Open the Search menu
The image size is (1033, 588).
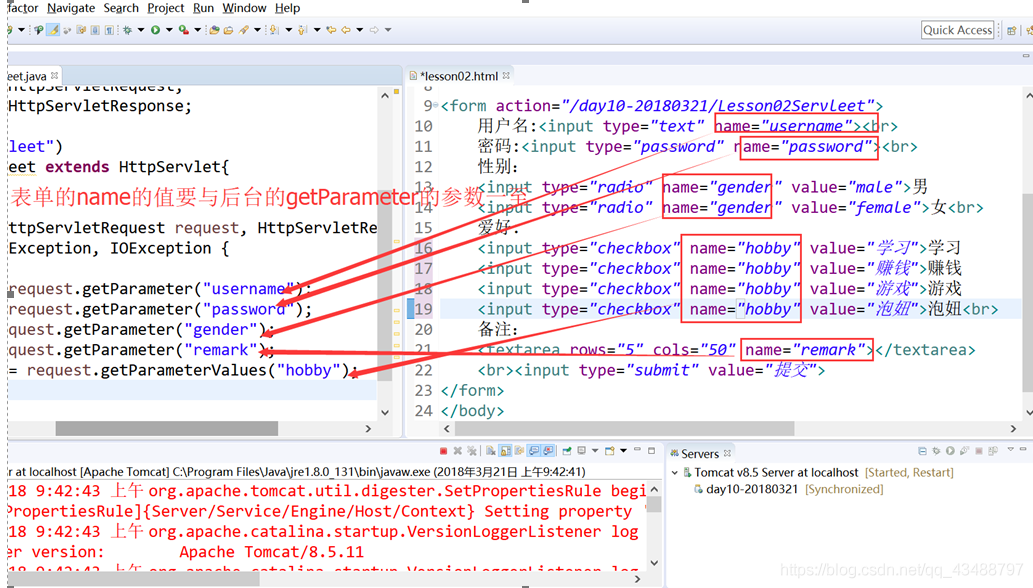click(x=121, y=8)
